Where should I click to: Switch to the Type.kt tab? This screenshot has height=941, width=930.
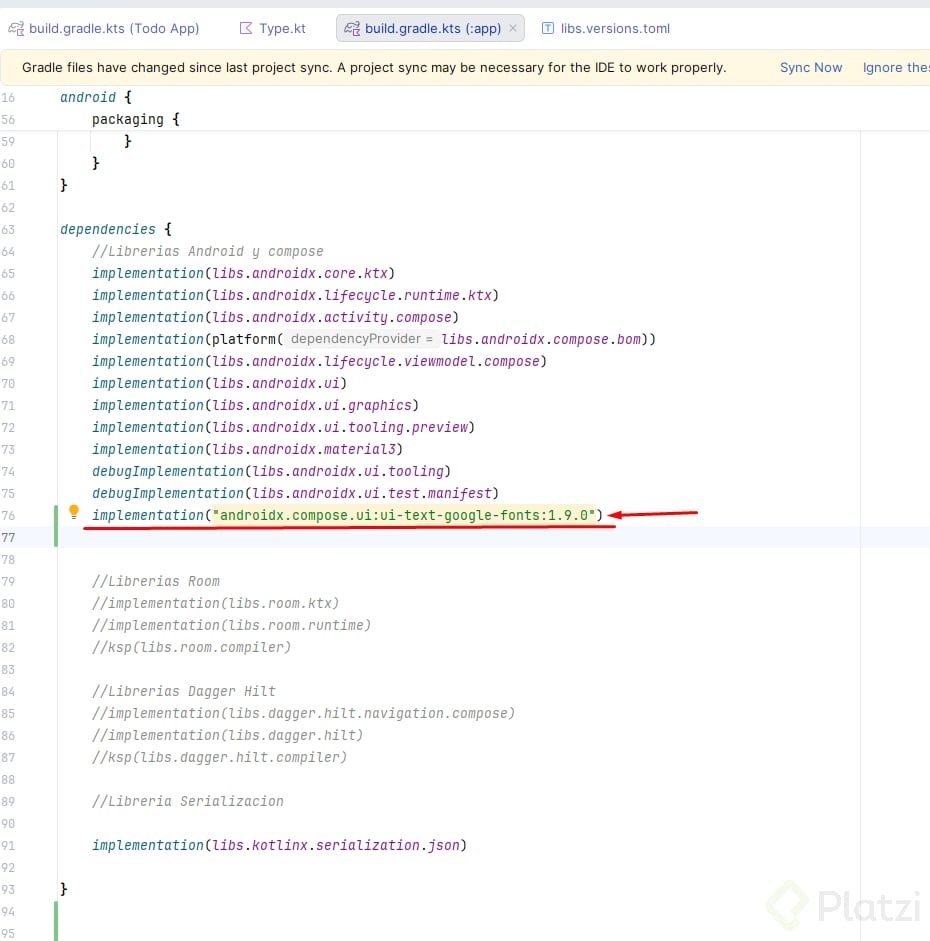tap(273, 28)
